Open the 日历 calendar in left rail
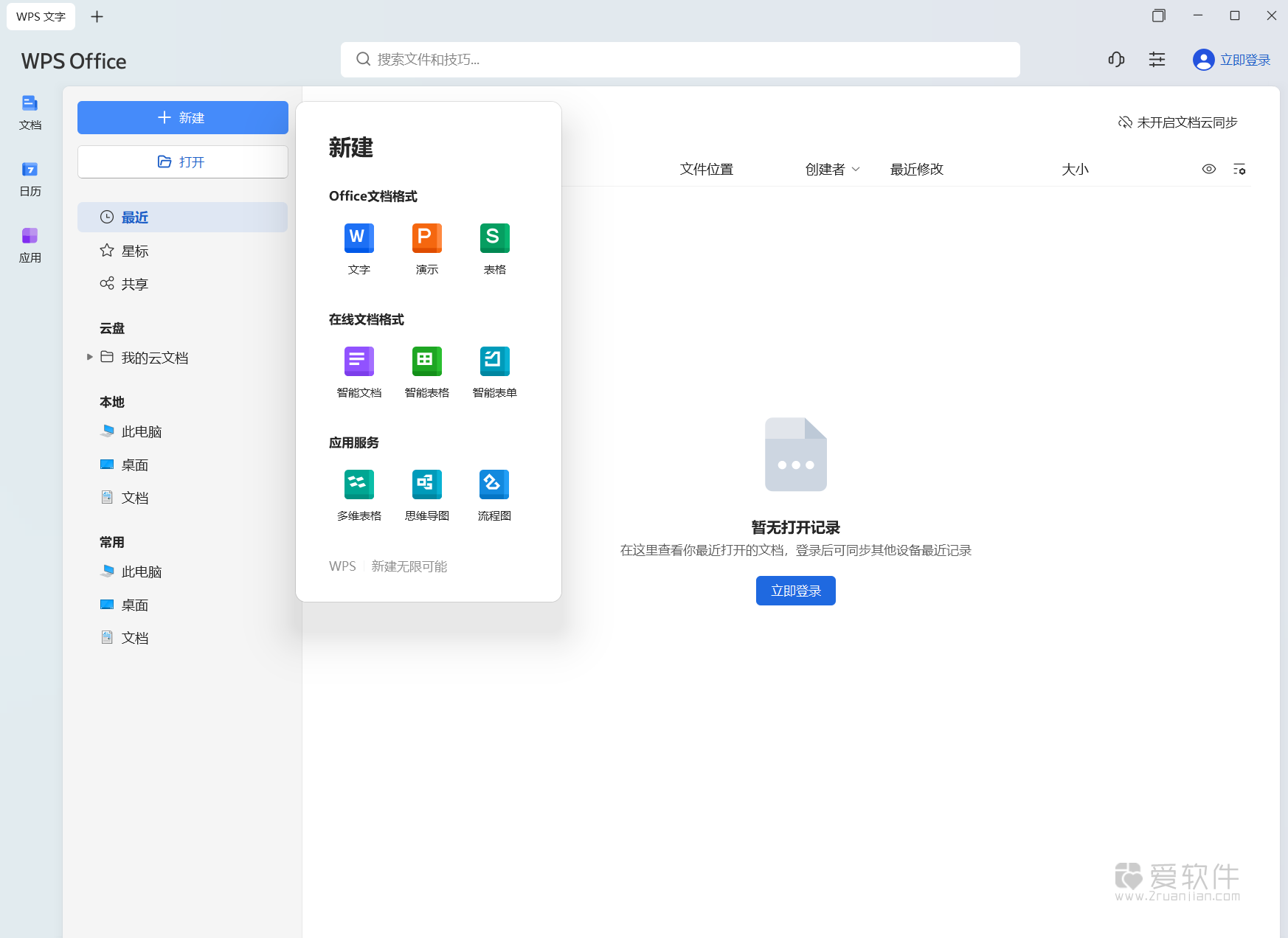 click(x=30, y=179)
